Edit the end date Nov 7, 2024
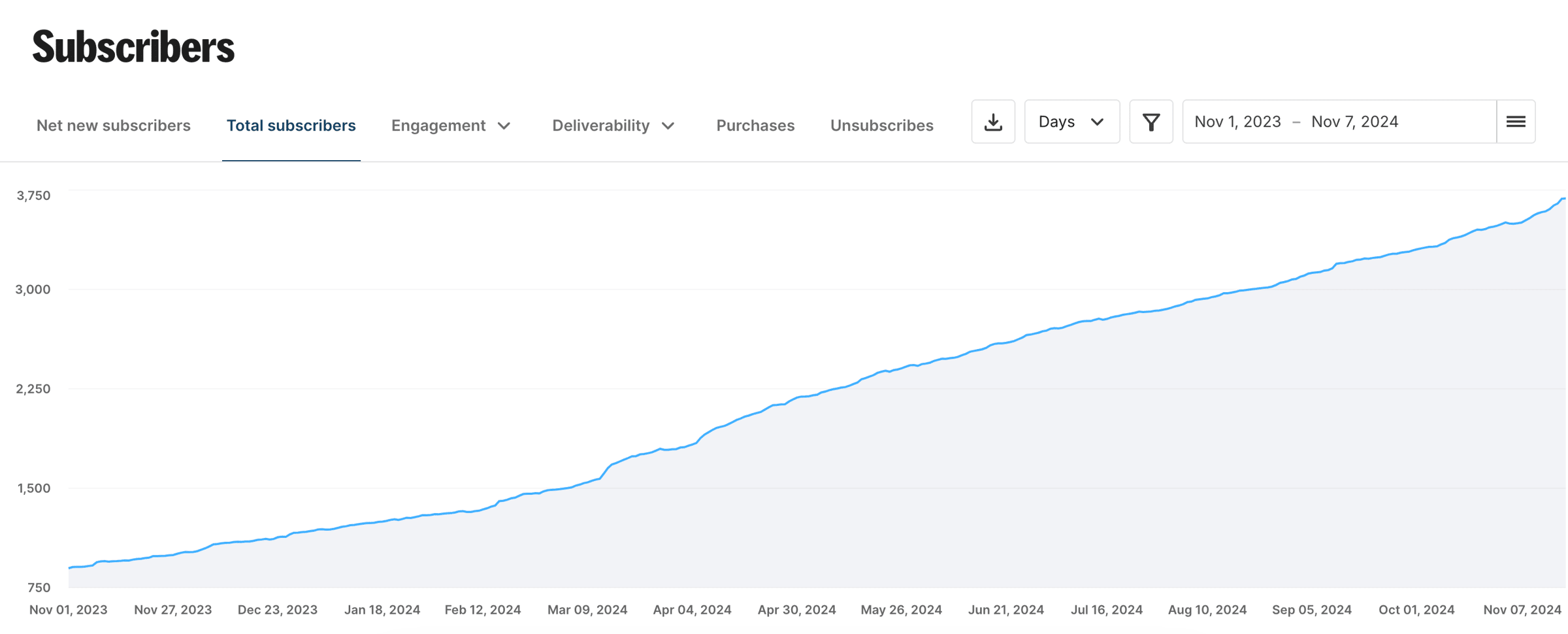This screenshot has width=1568, height=634. pyautogui.click(x=1355, y=122)
